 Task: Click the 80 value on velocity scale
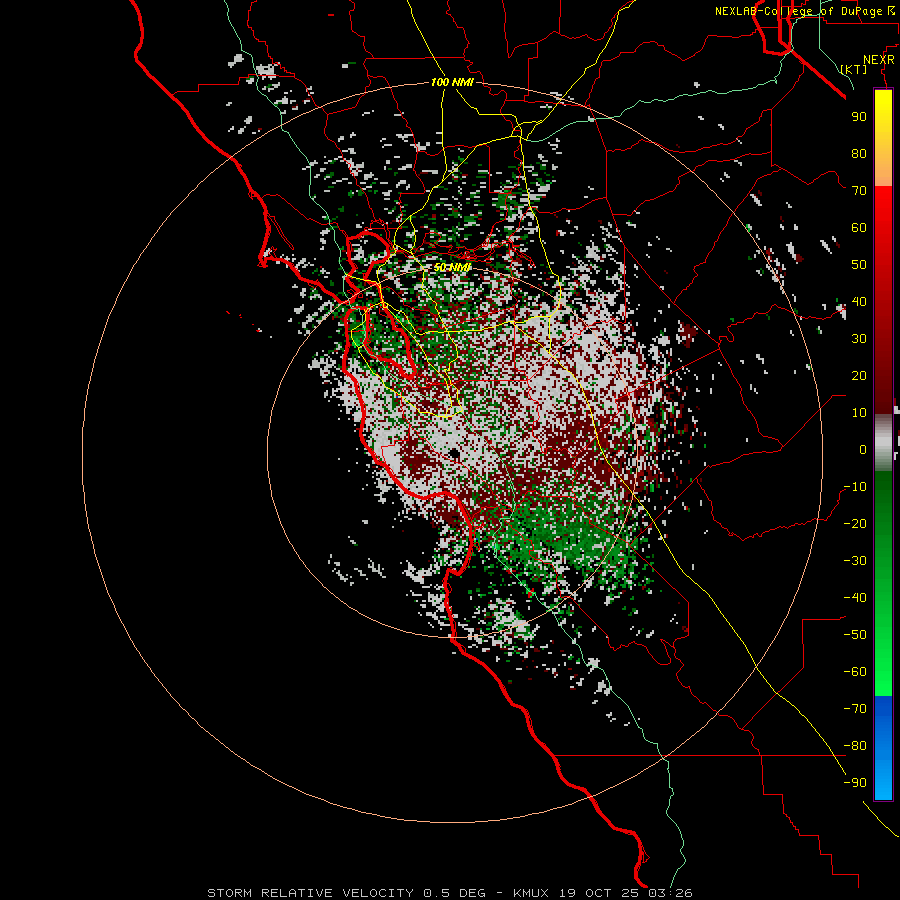coord(859,153)
